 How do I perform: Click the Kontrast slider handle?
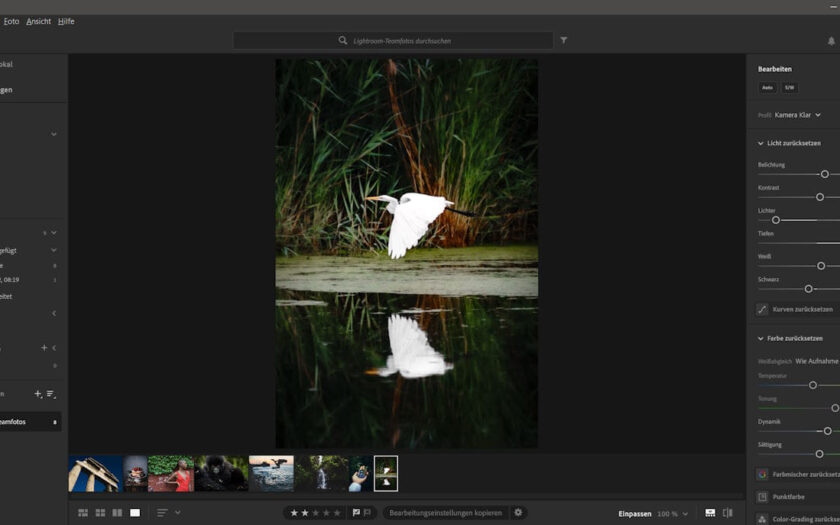820,197
